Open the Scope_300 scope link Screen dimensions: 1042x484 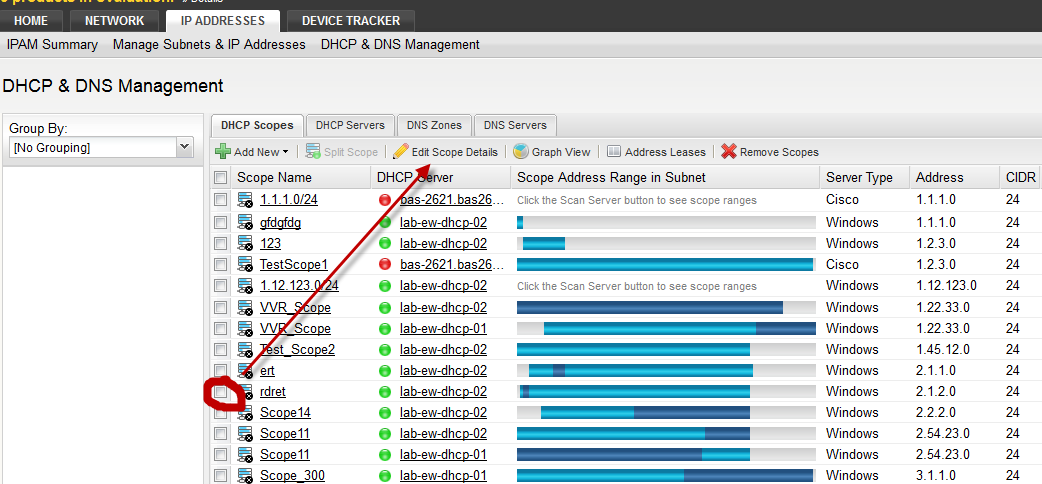292,476
